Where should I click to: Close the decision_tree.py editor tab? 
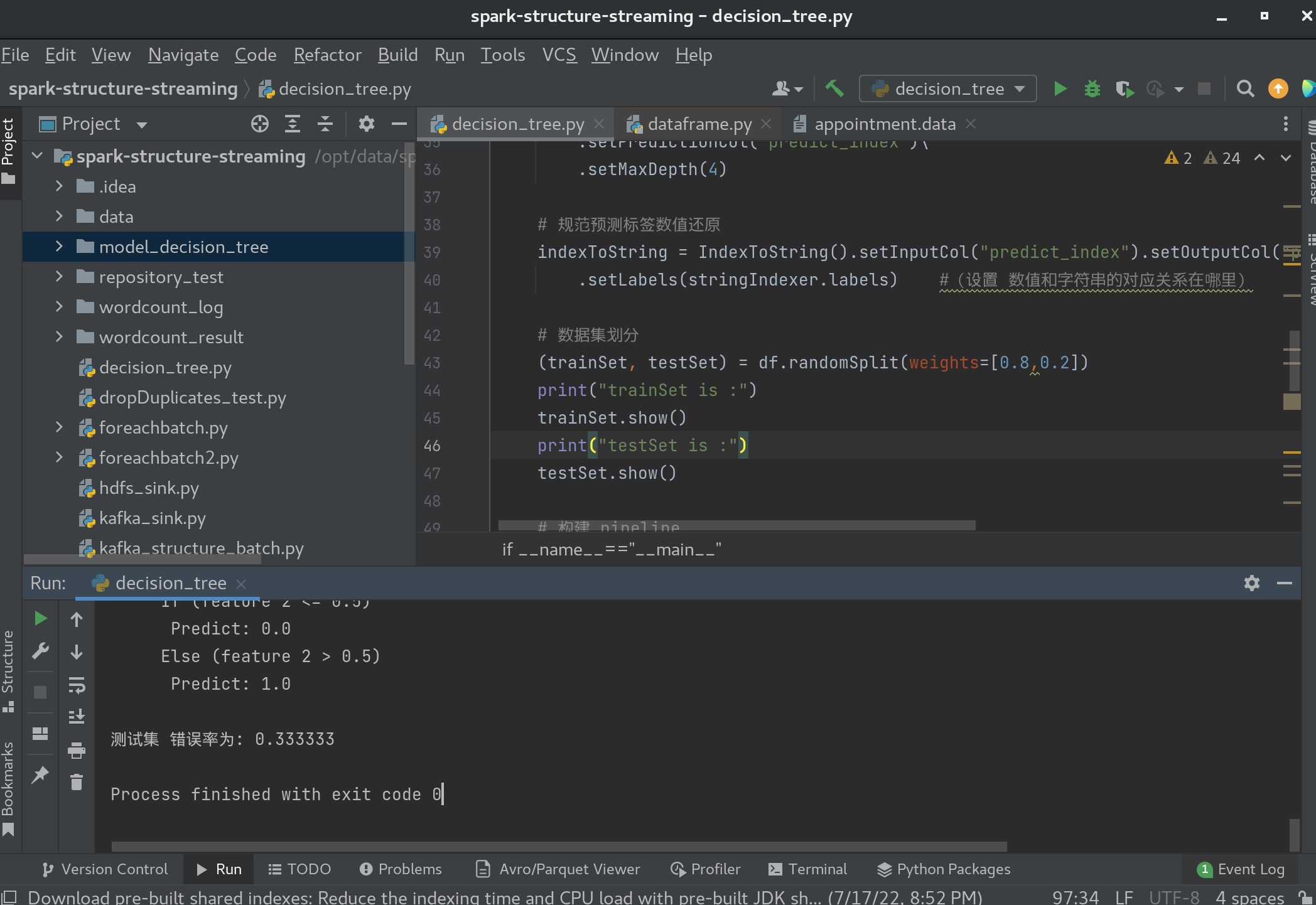tap(599, 124)
